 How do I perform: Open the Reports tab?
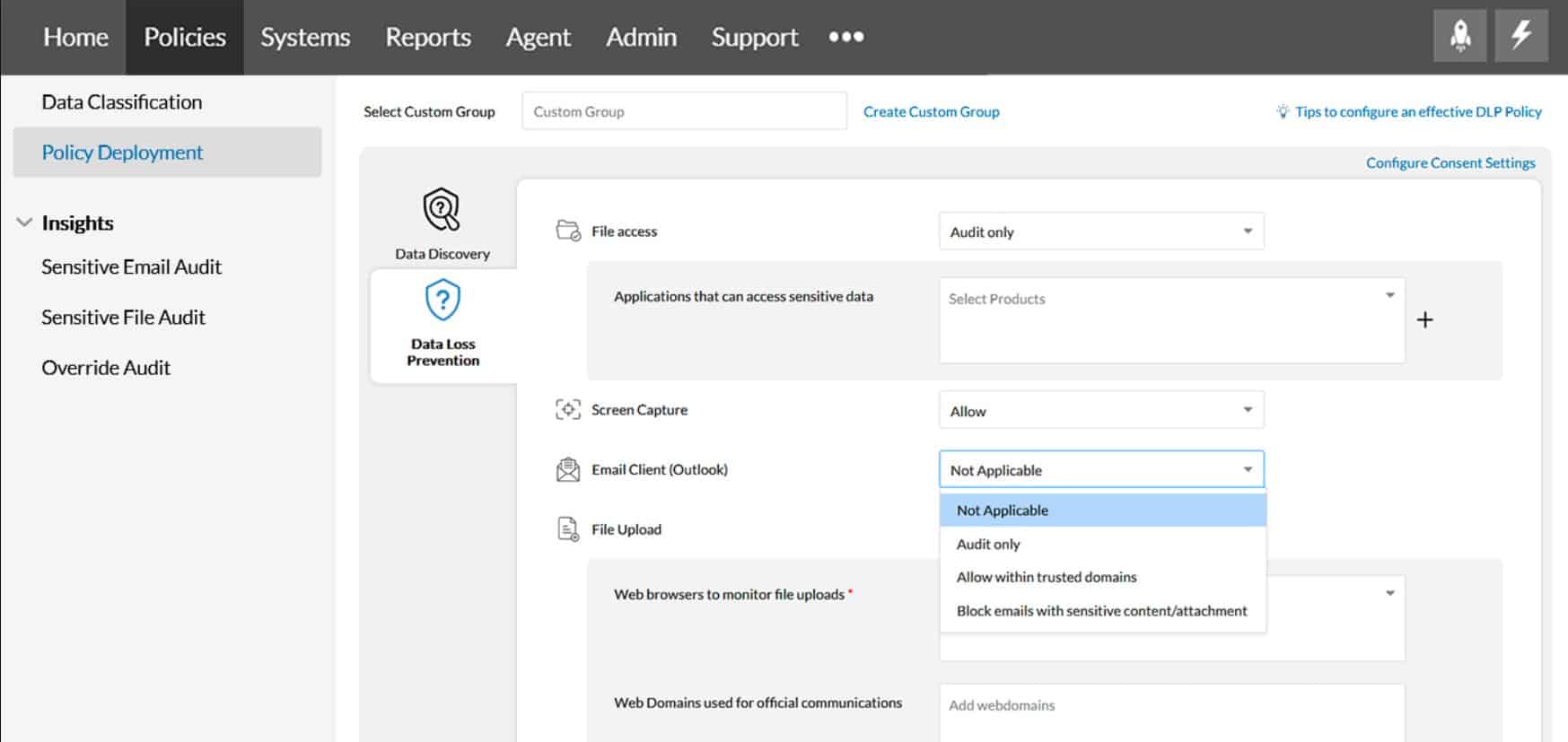tap(428, 37)
